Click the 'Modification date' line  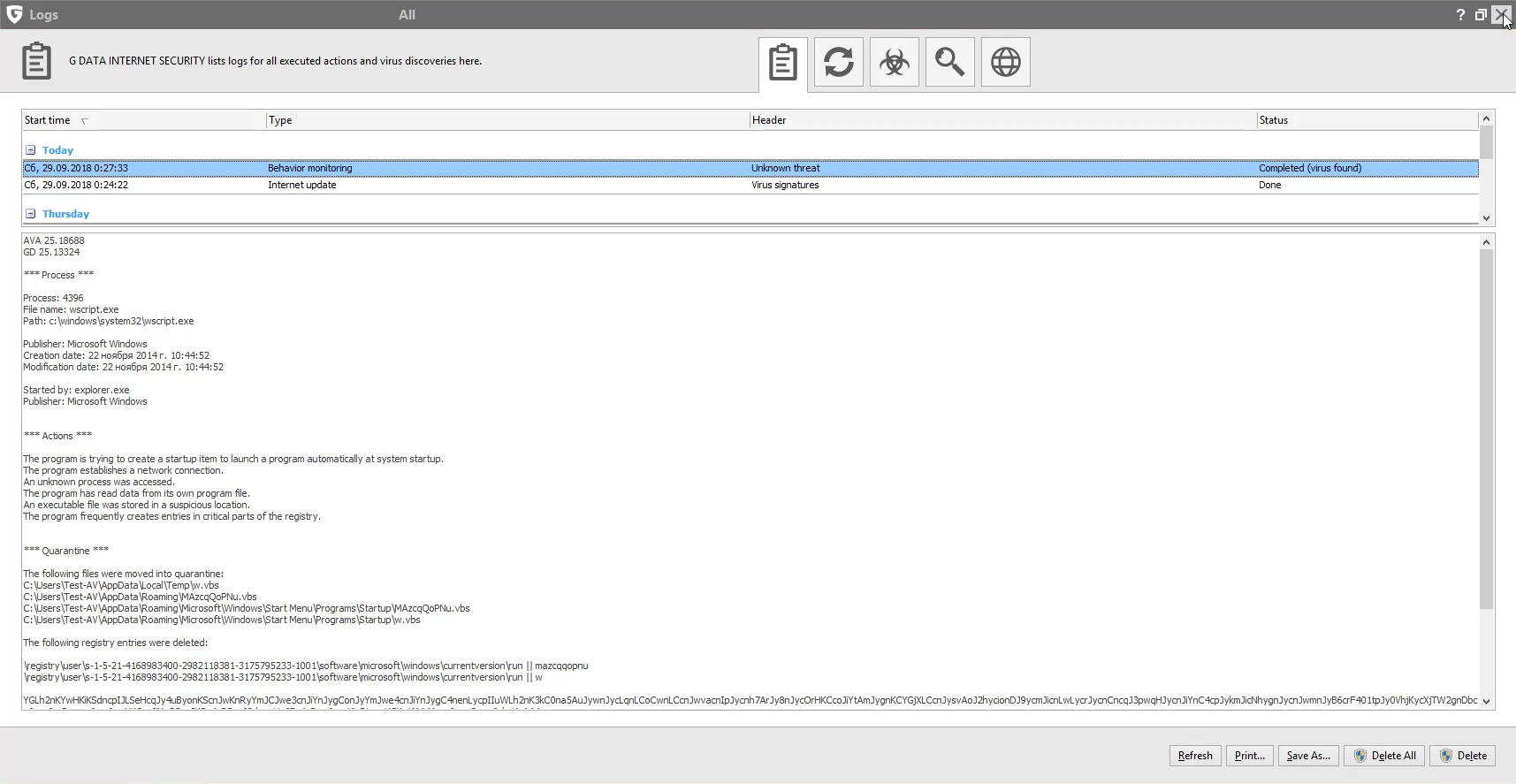[124, 367]
